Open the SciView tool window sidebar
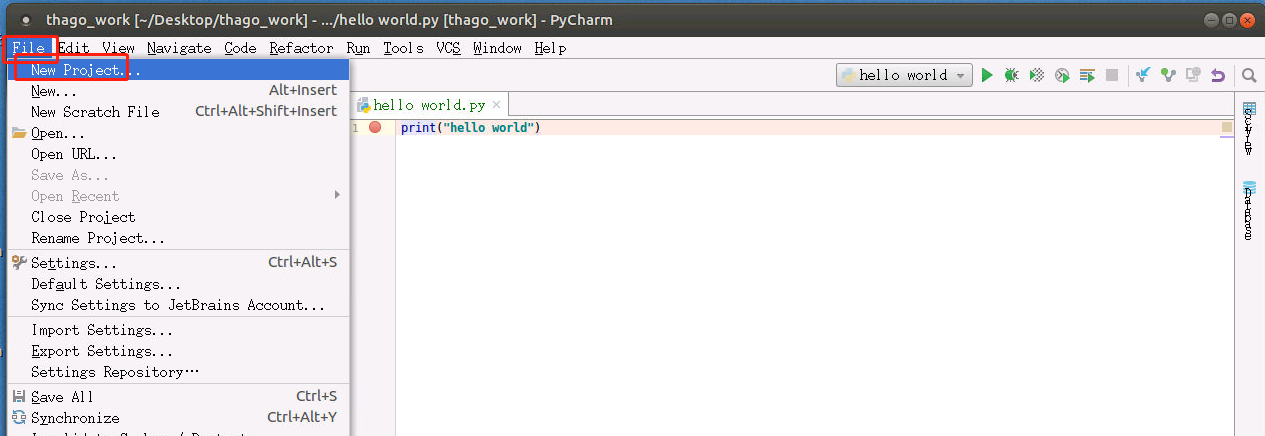The image size is (1265, 436). pyautogui.click(x=1248, y=129)
